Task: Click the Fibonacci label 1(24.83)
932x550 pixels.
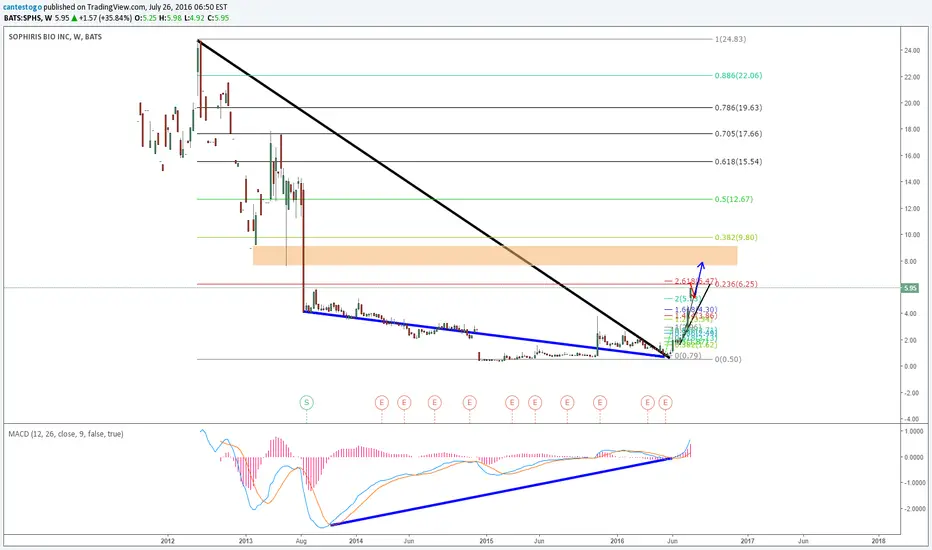Action: pos(731,39)
